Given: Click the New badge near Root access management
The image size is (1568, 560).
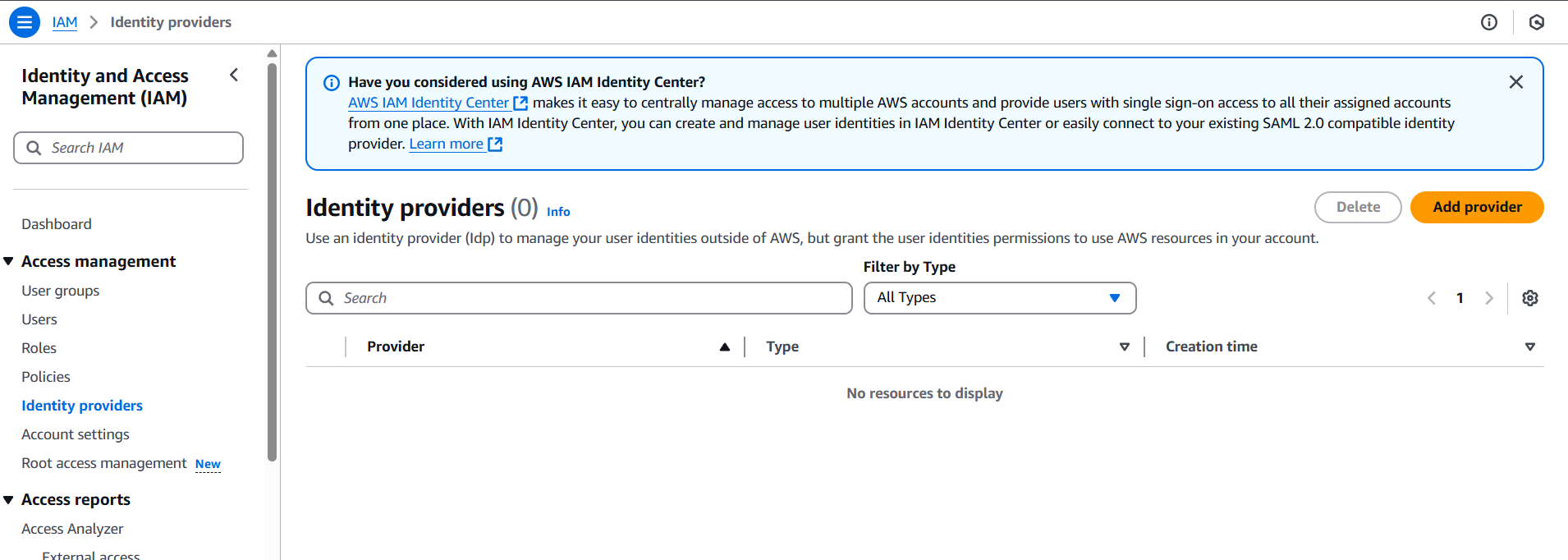Looking at the screenshot, I should (208, 464).
